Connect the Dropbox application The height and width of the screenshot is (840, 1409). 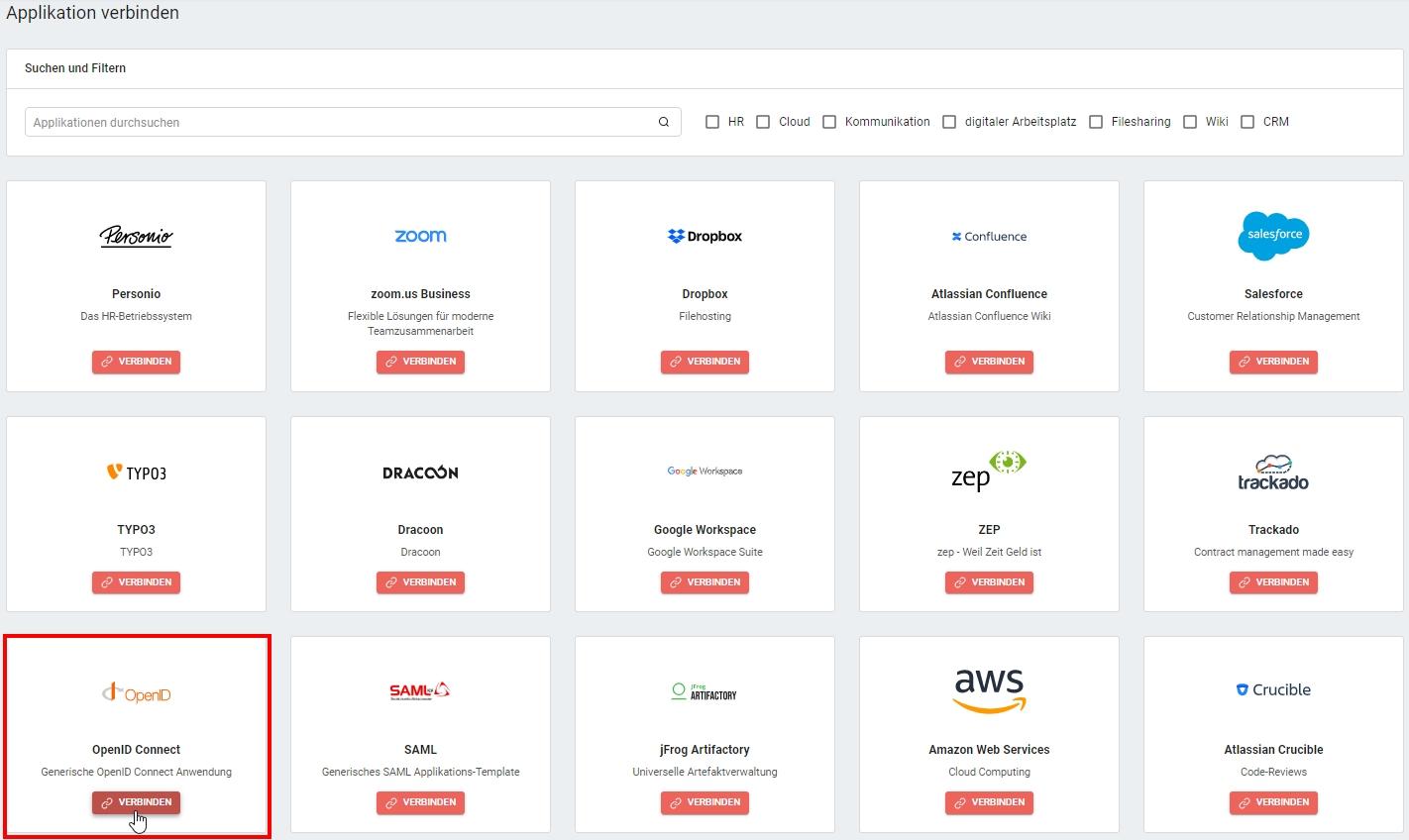coord(704,362)
